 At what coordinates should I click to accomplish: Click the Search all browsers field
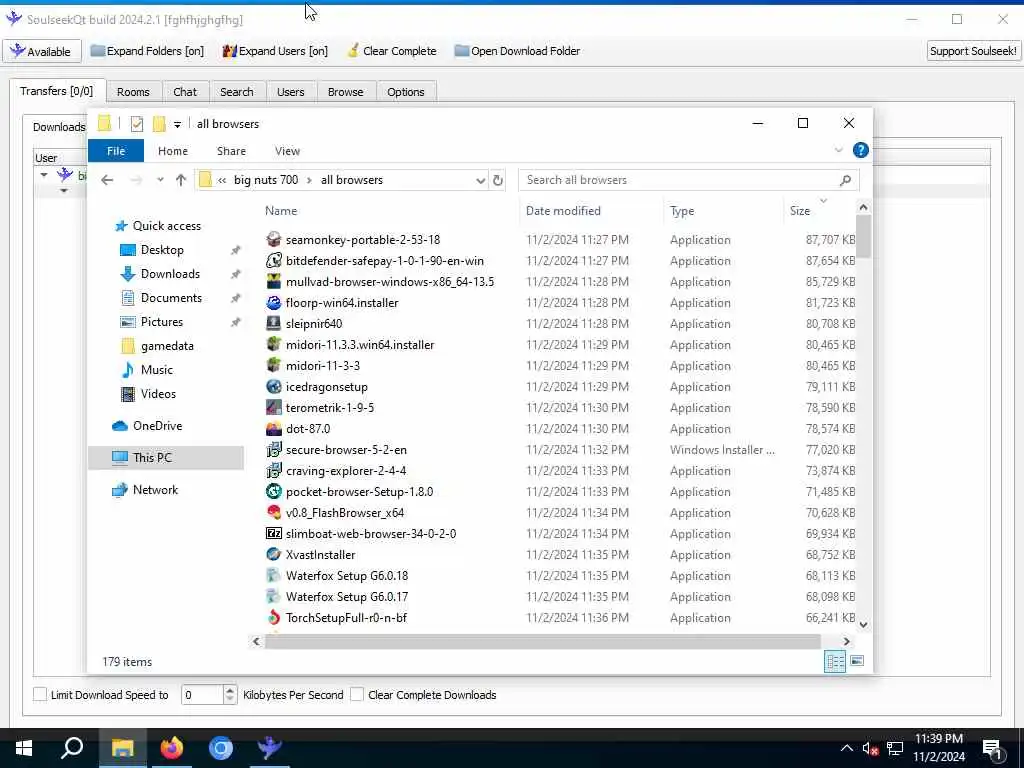(x=689, y=180)
